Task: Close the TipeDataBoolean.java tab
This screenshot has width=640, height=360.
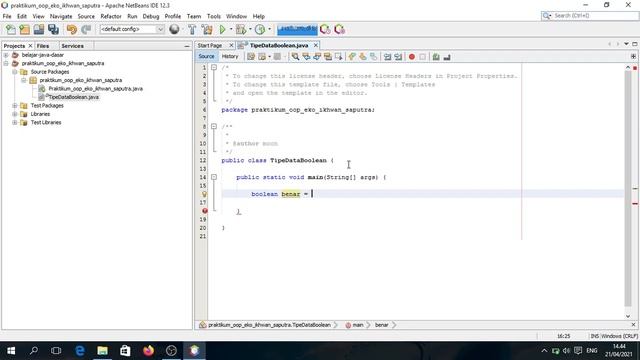Action: point(316,45)
